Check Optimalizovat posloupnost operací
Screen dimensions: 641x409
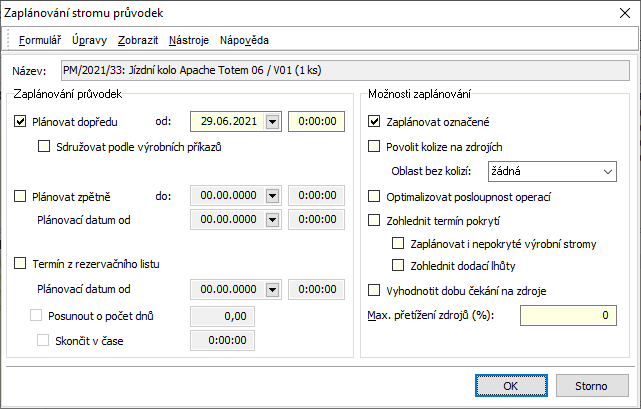coord(375,196)
